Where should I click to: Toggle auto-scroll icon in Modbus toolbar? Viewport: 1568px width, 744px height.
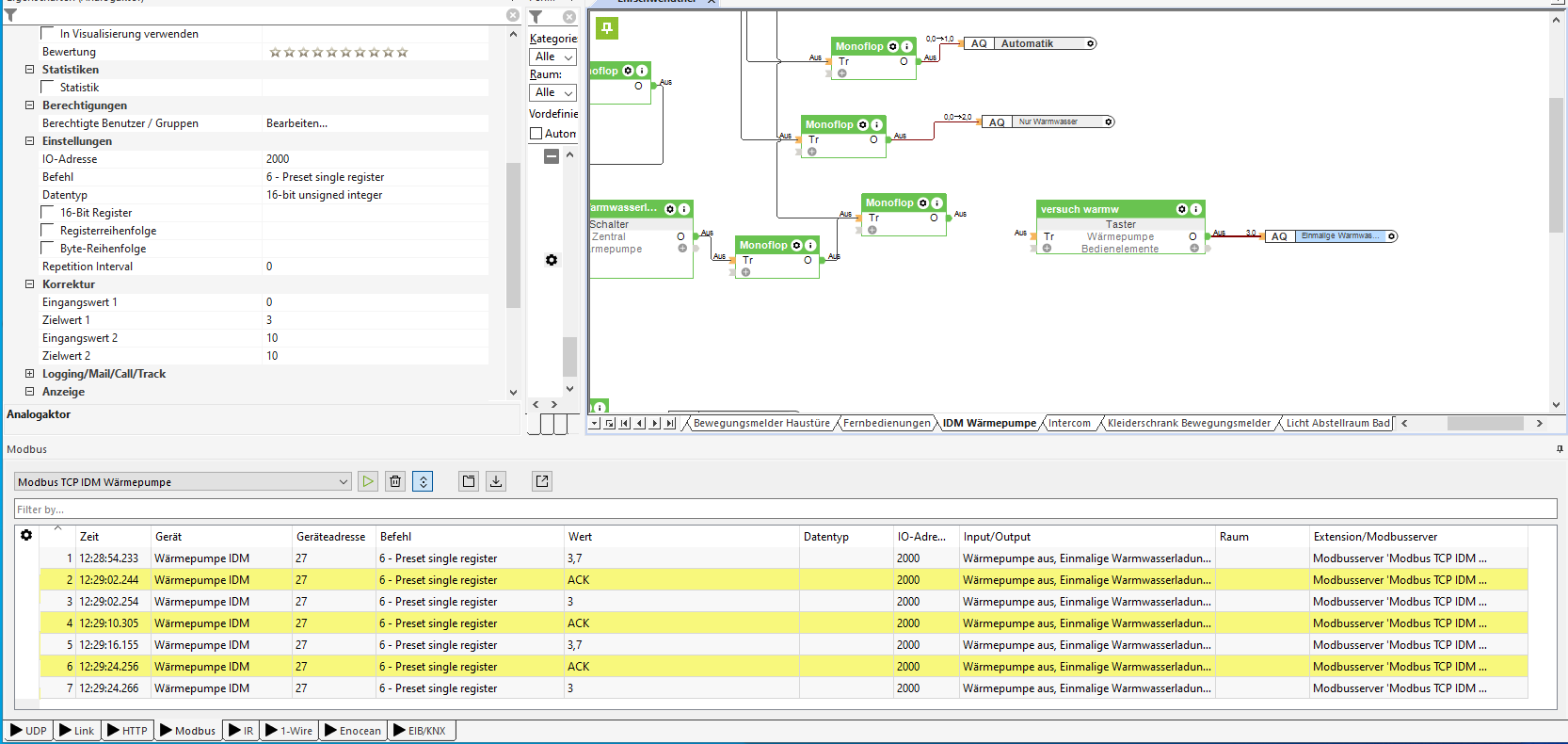[424, 481]
